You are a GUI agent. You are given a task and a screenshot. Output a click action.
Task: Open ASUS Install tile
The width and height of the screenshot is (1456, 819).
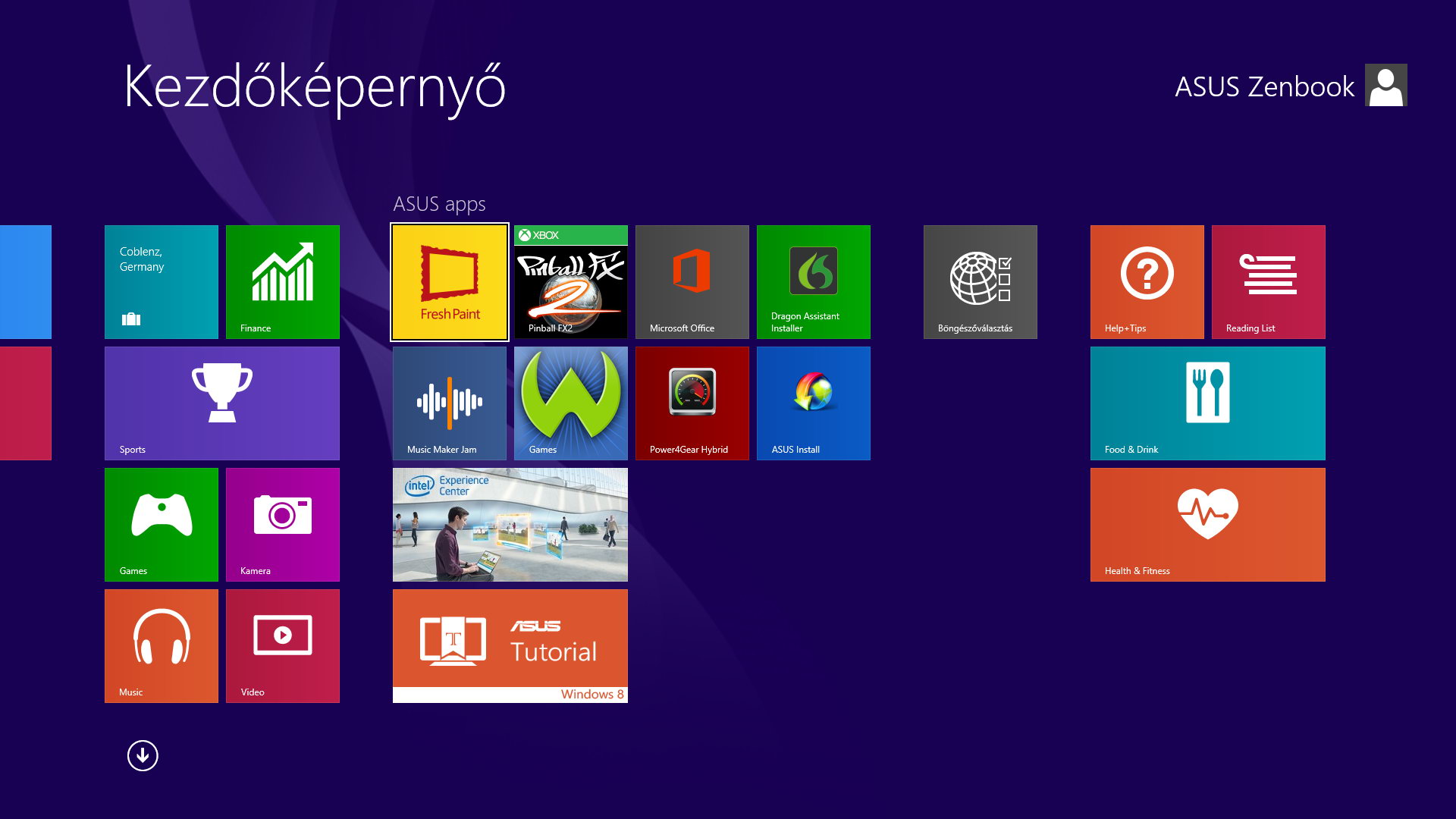pyautogui.click(x=813, y=403)
